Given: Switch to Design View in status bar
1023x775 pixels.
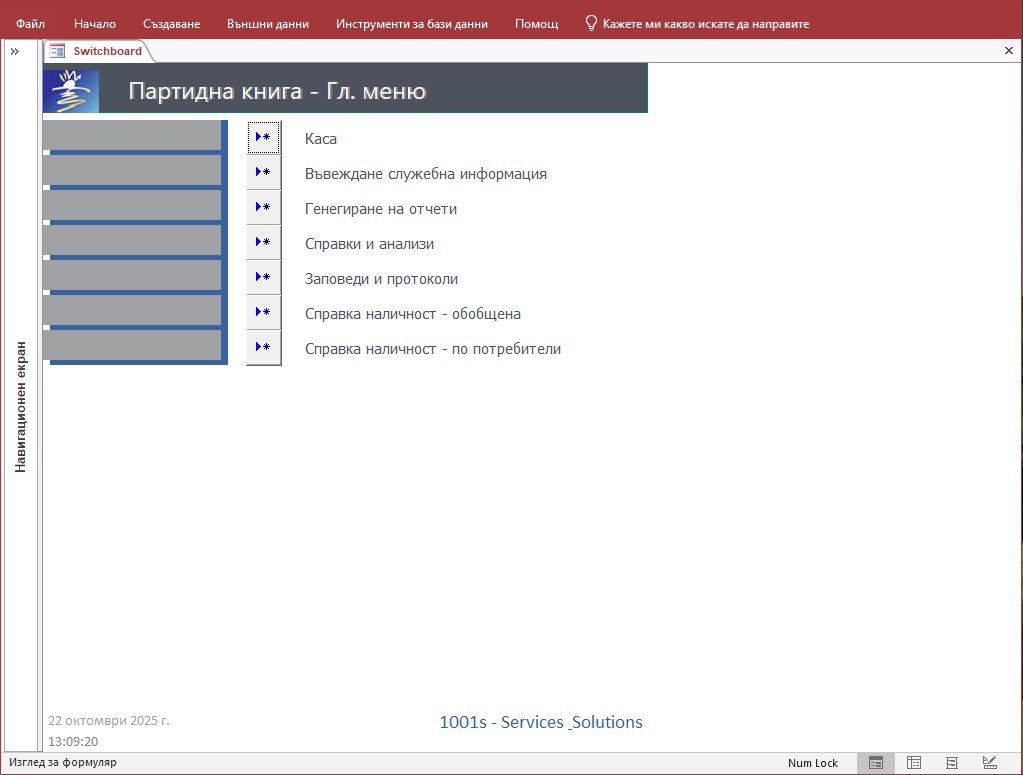Looking at the screenshot, I should point(989,763).
